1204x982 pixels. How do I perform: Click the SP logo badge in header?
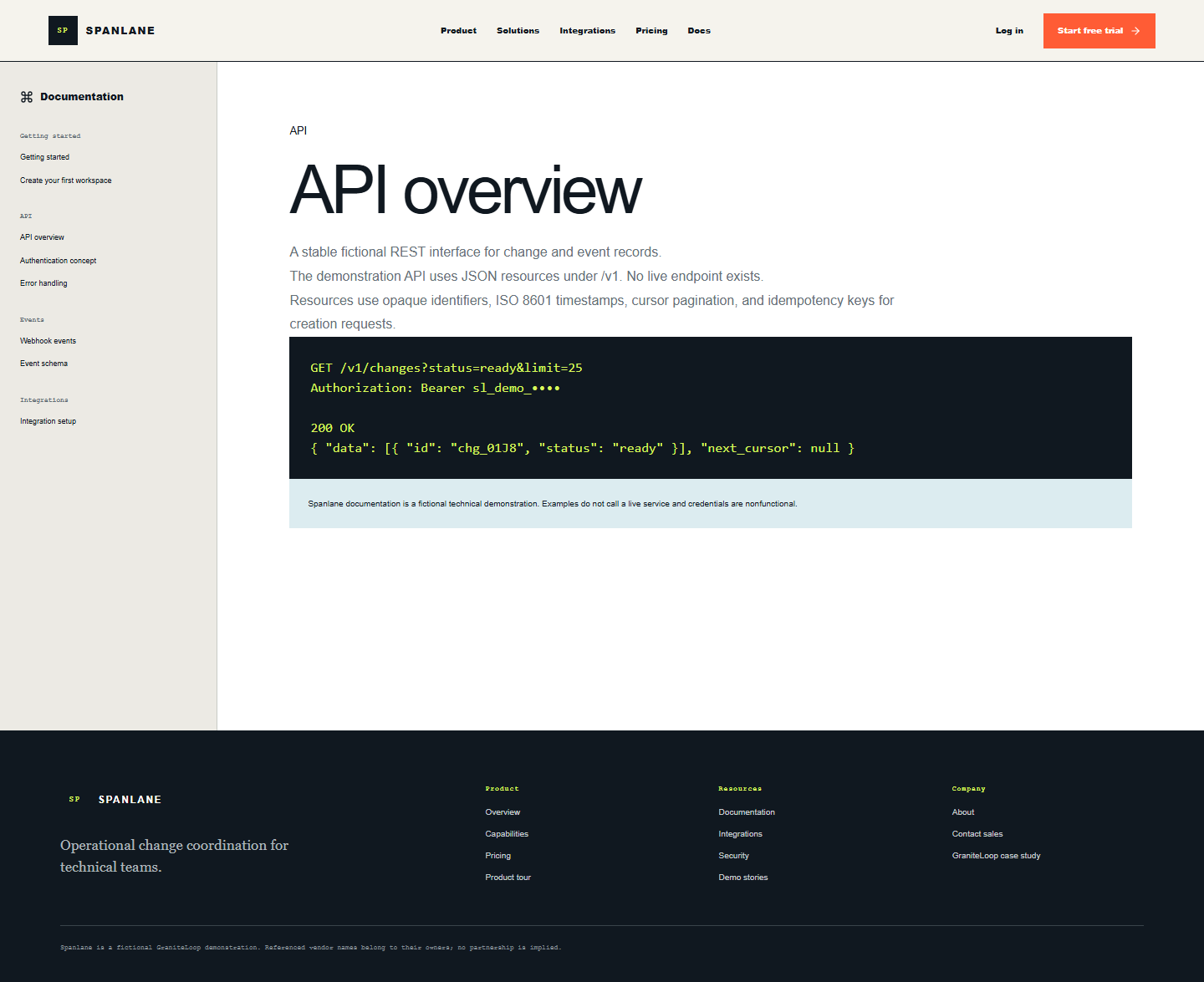click(63, 30)
